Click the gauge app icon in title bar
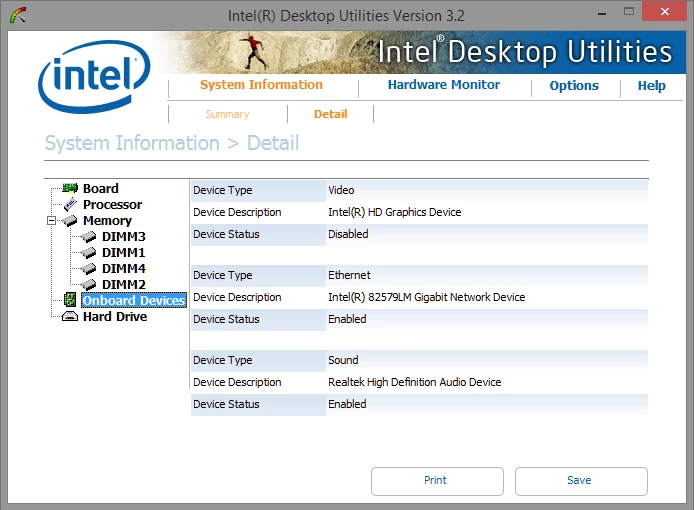 (18, 15)
